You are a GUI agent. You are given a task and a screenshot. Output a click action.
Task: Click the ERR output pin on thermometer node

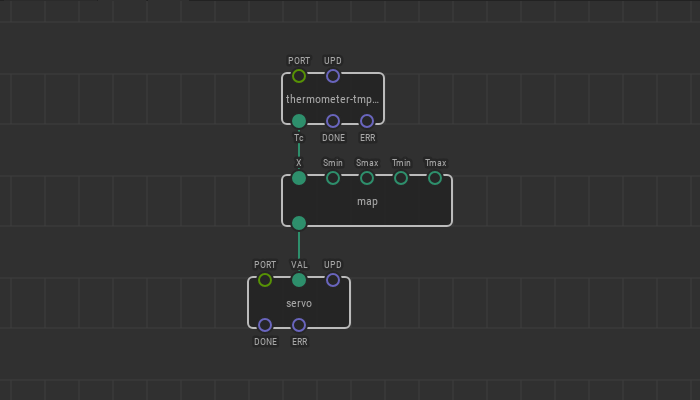[367, 121]
